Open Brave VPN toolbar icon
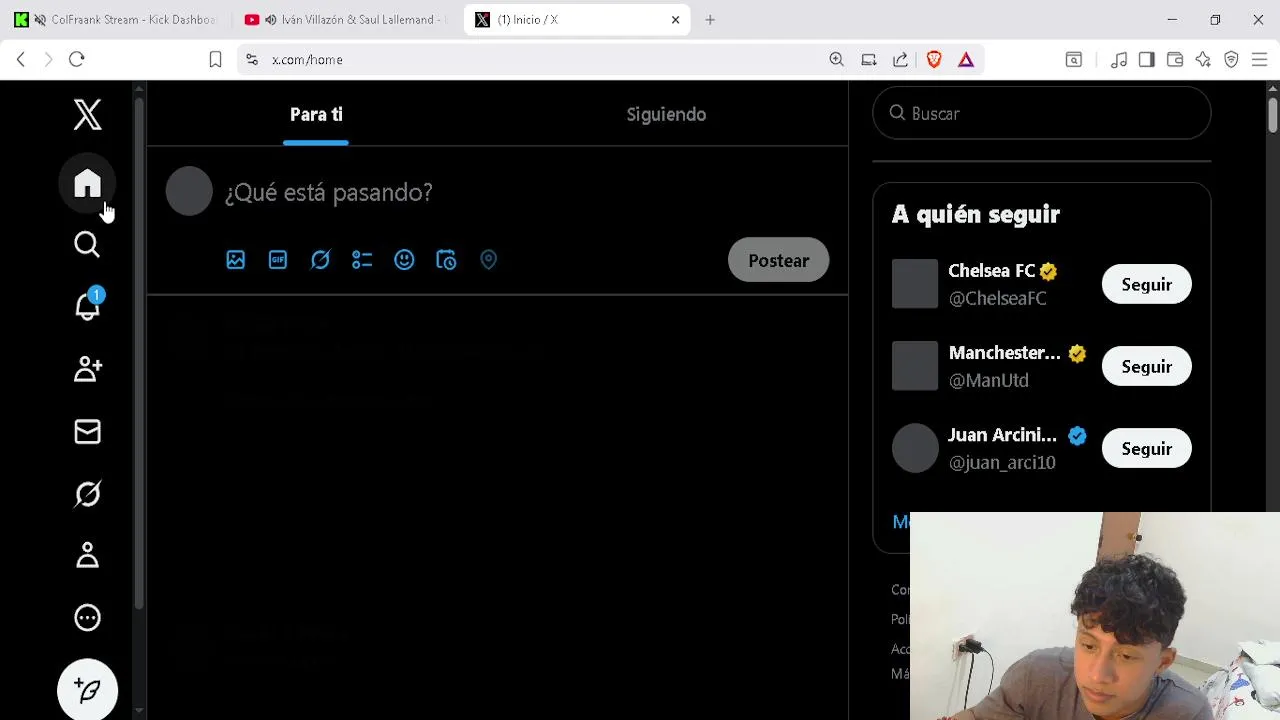Viewport: 1280px width, 720px height. 1231,60
